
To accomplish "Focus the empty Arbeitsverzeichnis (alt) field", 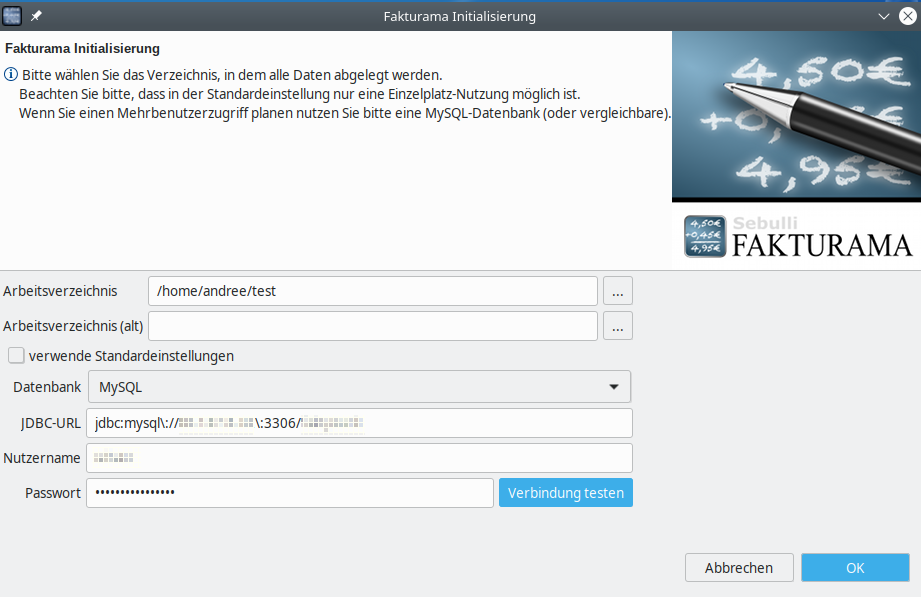I will (373, 326).
